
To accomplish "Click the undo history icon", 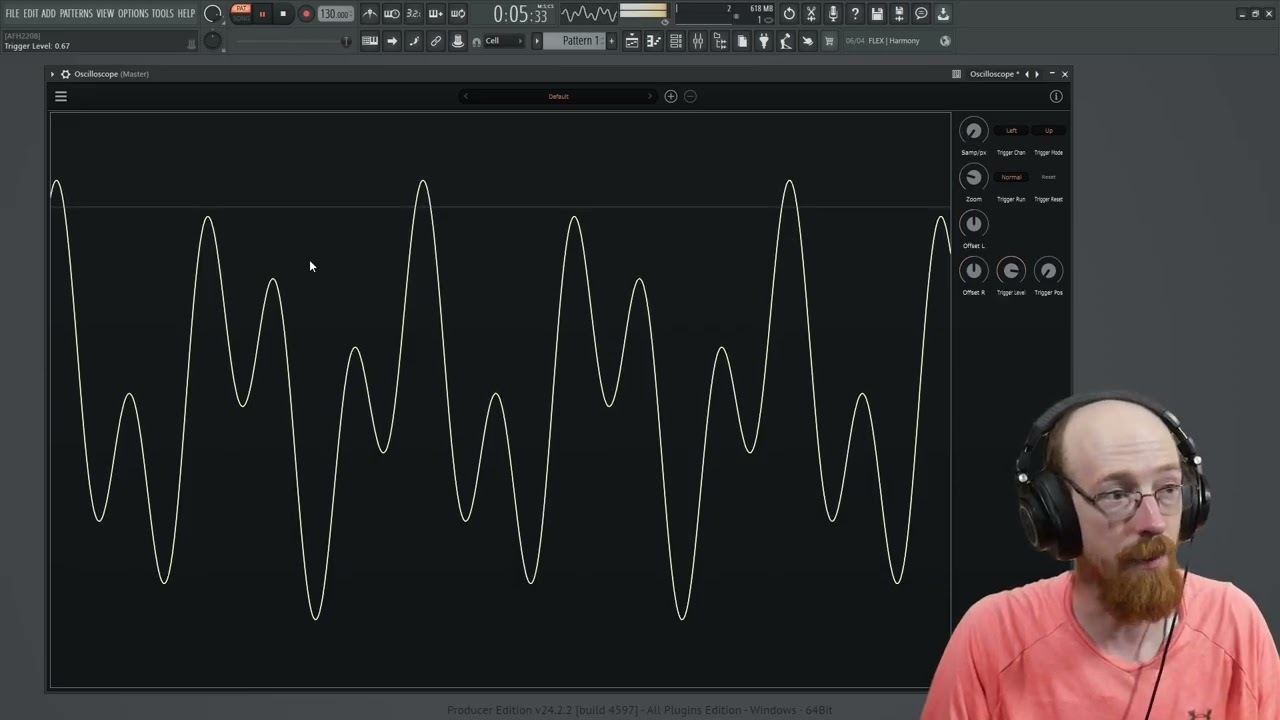I will click(789, 14).
